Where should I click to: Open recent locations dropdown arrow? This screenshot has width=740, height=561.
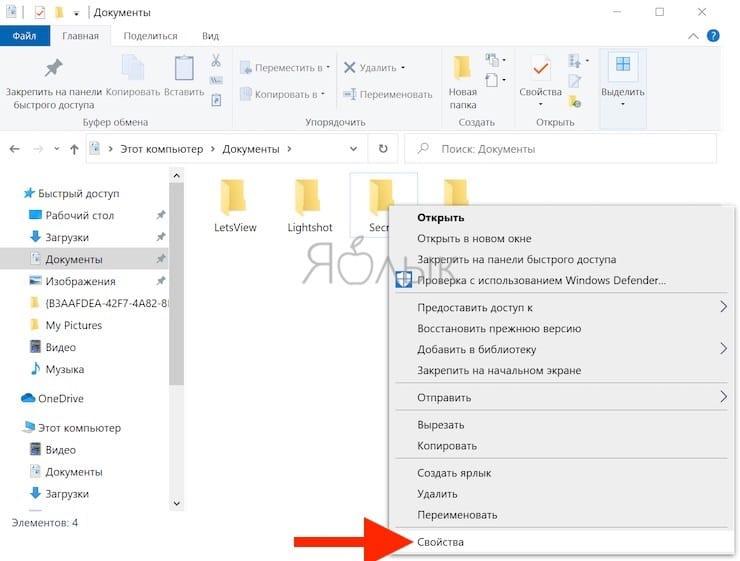(57, 149)
